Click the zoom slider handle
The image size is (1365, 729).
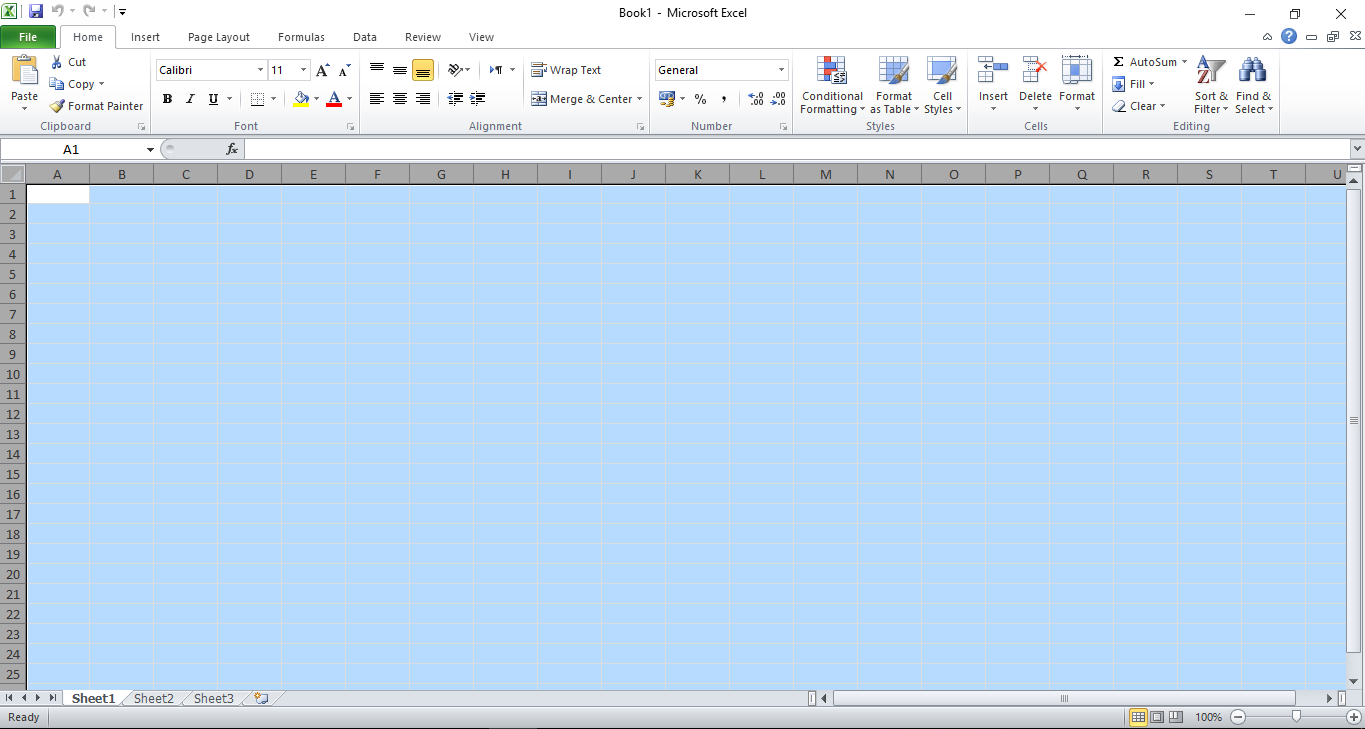[1296, 717]
